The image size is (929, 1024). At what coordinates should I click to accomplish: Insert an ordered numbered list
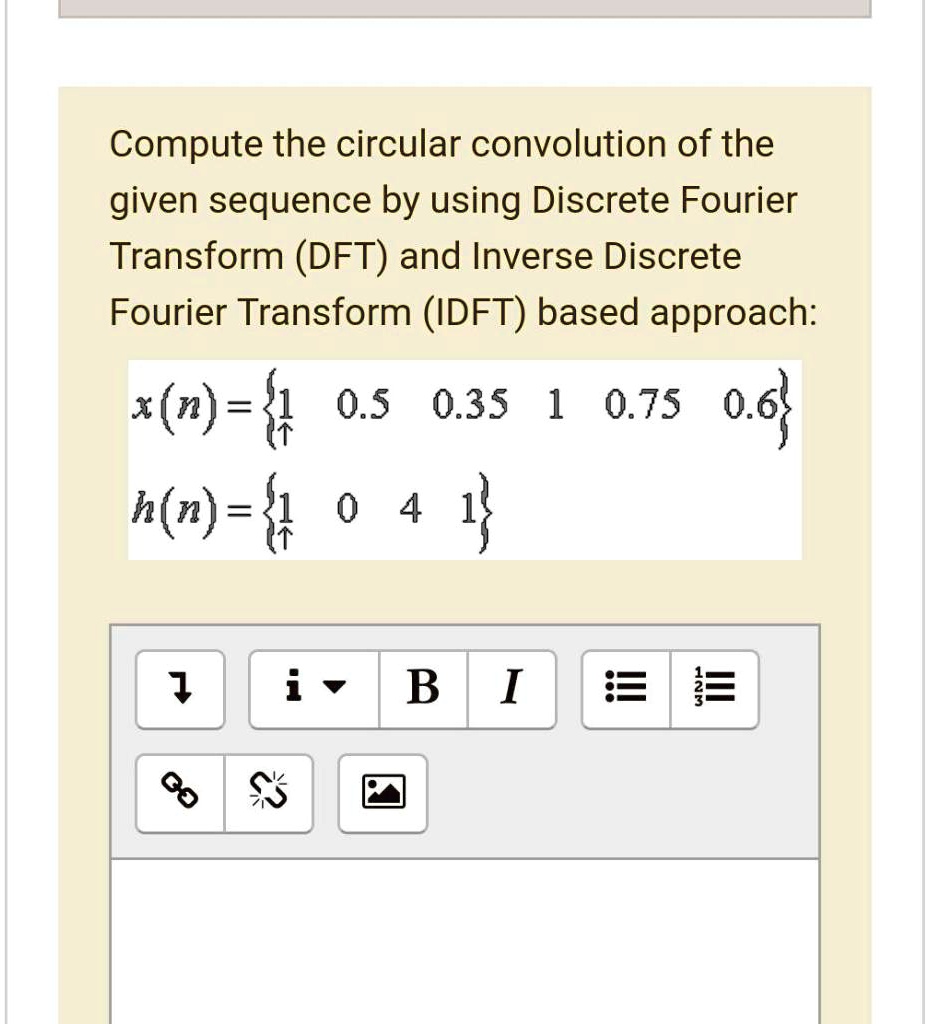click(714, 689)
